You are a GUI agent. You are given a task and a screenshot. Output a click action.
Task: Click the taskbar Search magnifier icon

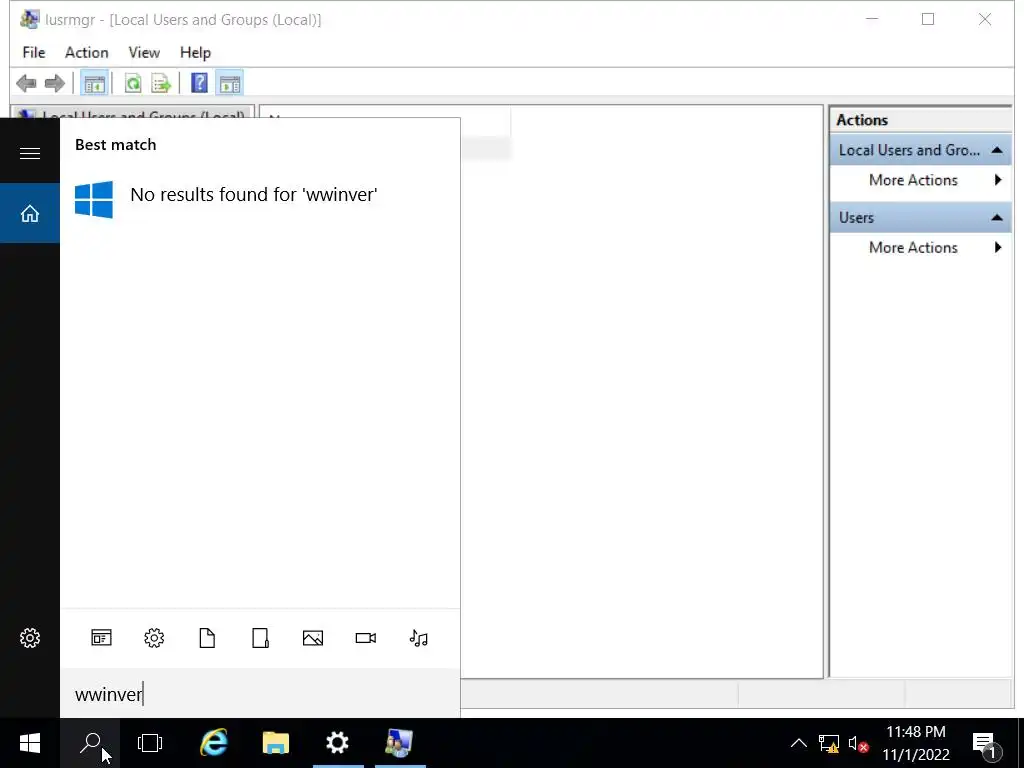coord(90,743)
